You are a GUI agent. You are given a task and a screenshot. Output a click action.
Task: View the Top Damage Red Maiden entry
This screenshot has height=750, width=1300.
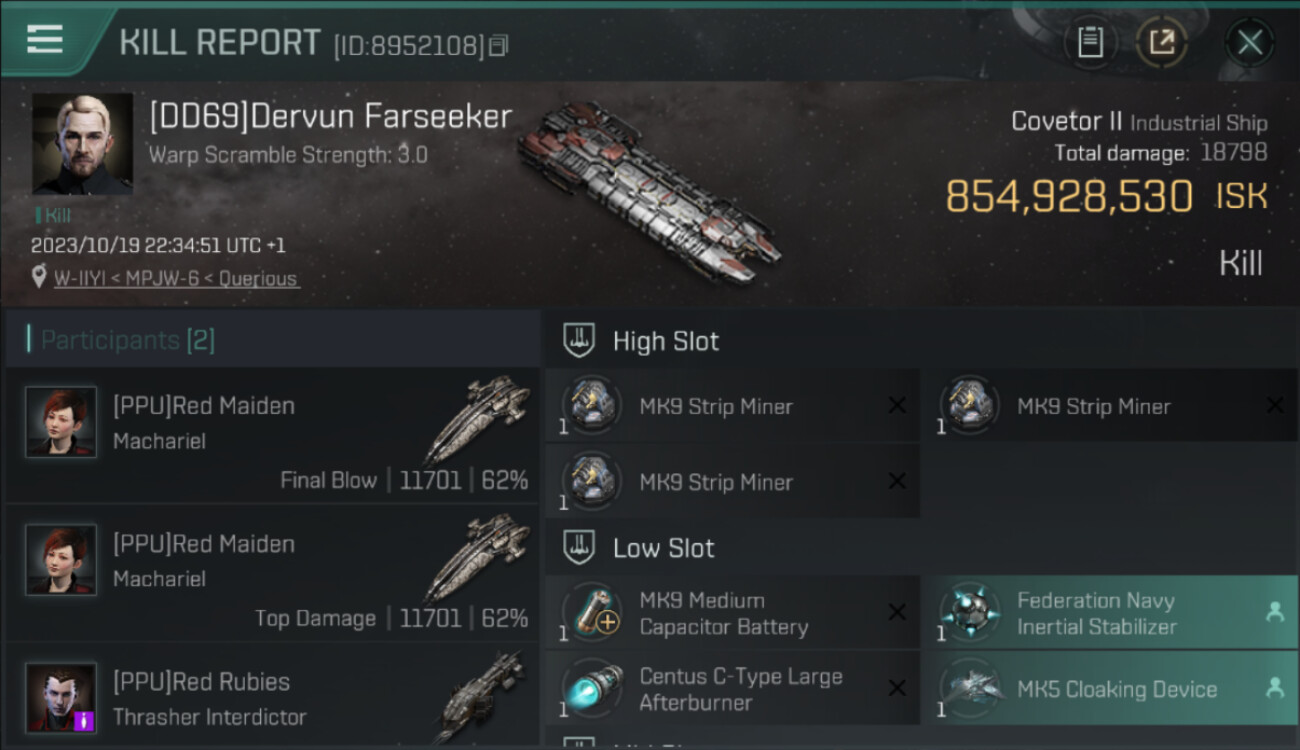pos(272,572)
